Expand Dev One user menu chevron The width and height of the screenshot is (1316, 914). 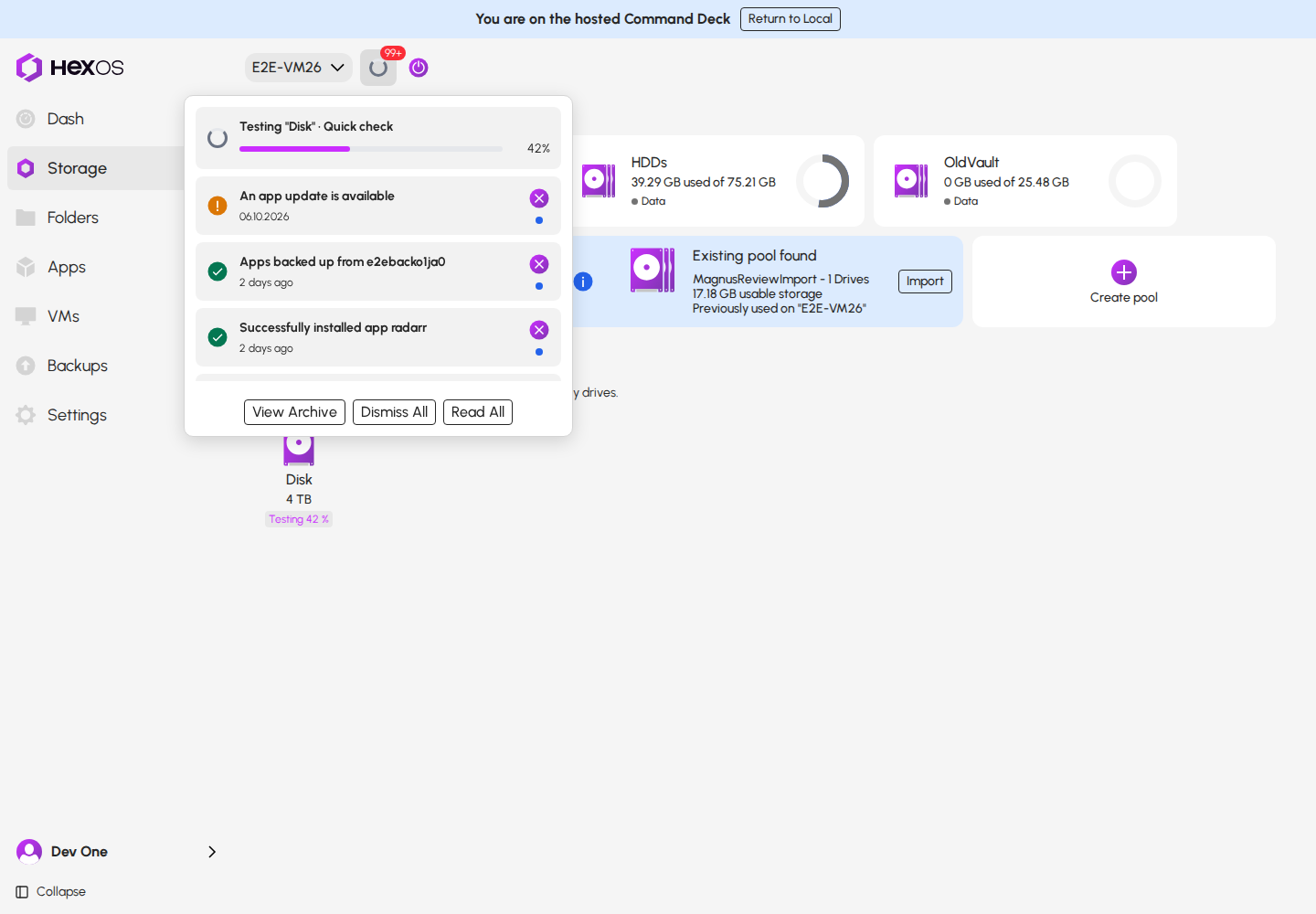click(212, 852)
